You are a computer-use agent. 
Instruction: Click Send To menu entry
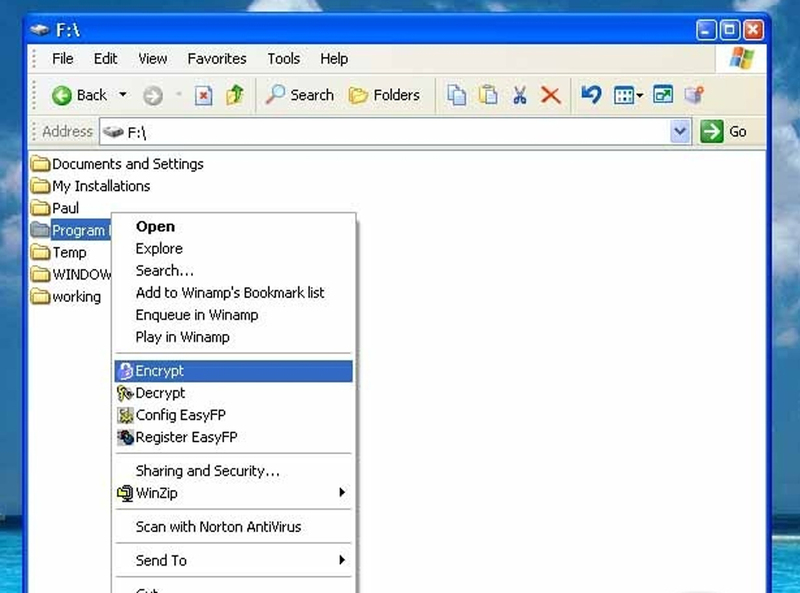[x=233, y=560]
